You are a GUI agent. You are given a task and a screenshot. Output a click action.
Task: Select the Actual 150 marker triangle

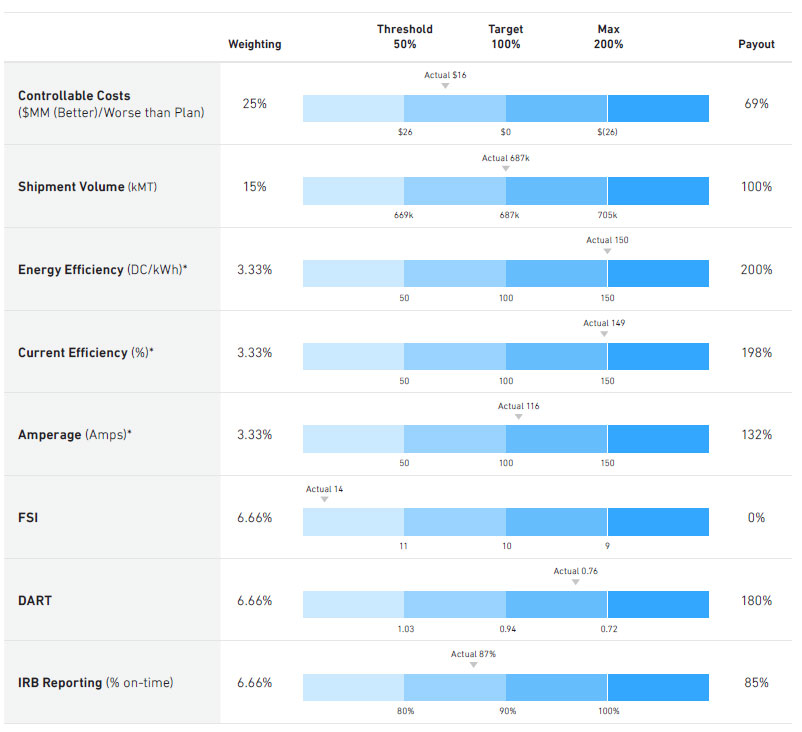click(607, 251)
